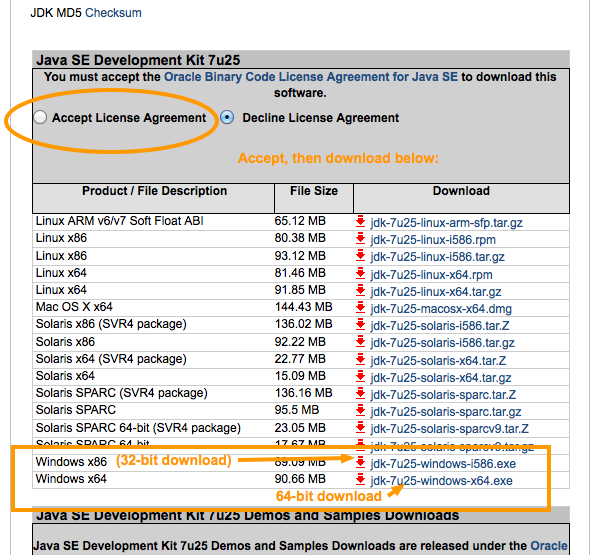595x555 pixels.
Task: Click the 95.5 MB file size
Action: pos(297,410)
